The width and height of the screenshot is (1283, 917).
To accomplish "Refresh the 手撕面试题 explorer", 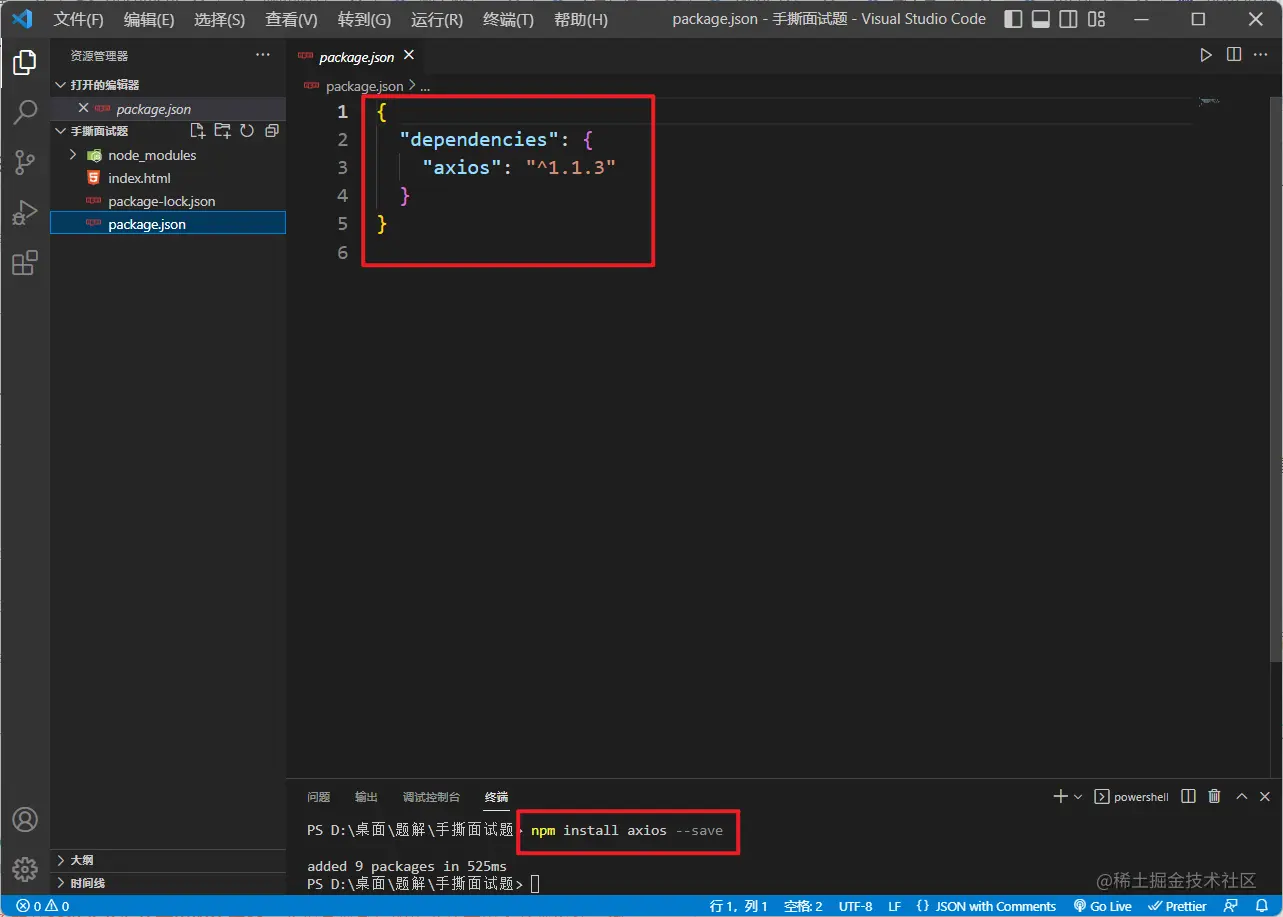I will pyautogui.click(x=247, y=131).
